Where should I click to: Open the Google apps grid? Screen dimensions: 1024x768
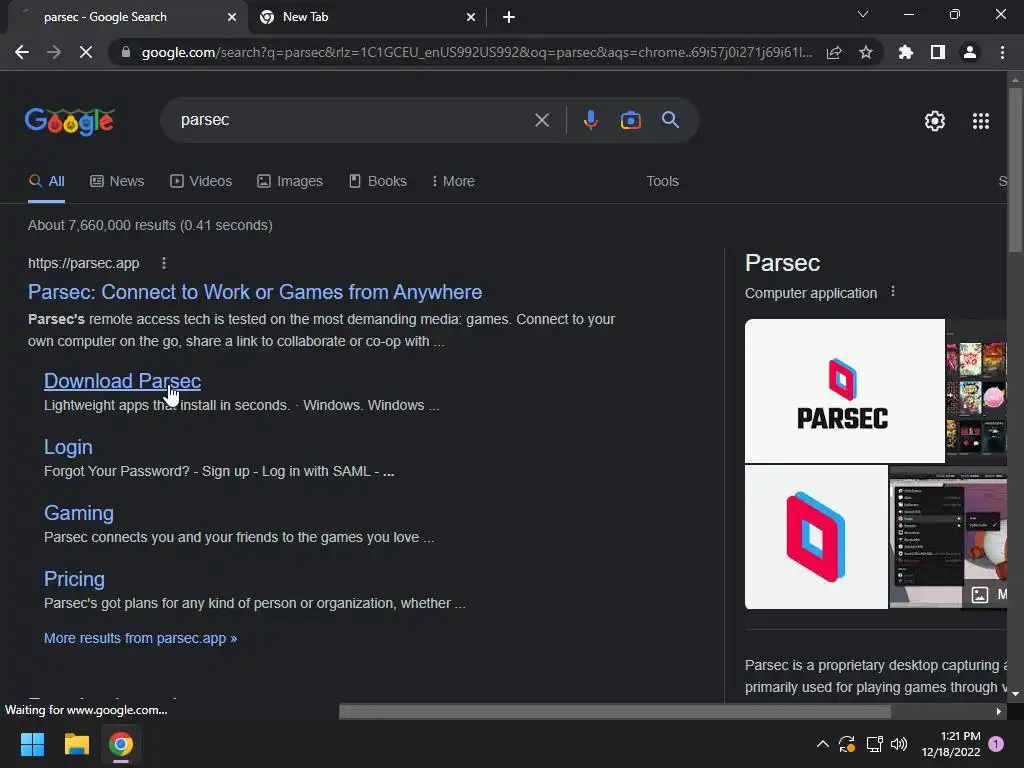click(x=981, y=121)
